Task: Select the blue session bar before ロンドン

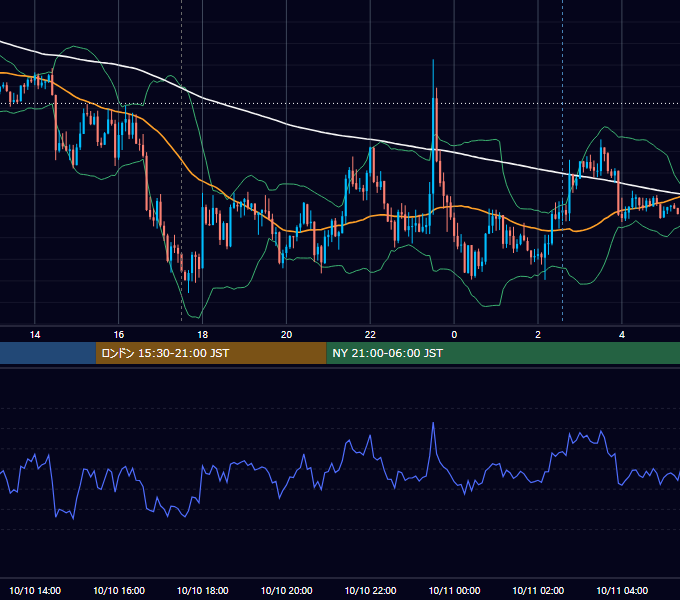Action: point(48,353)
